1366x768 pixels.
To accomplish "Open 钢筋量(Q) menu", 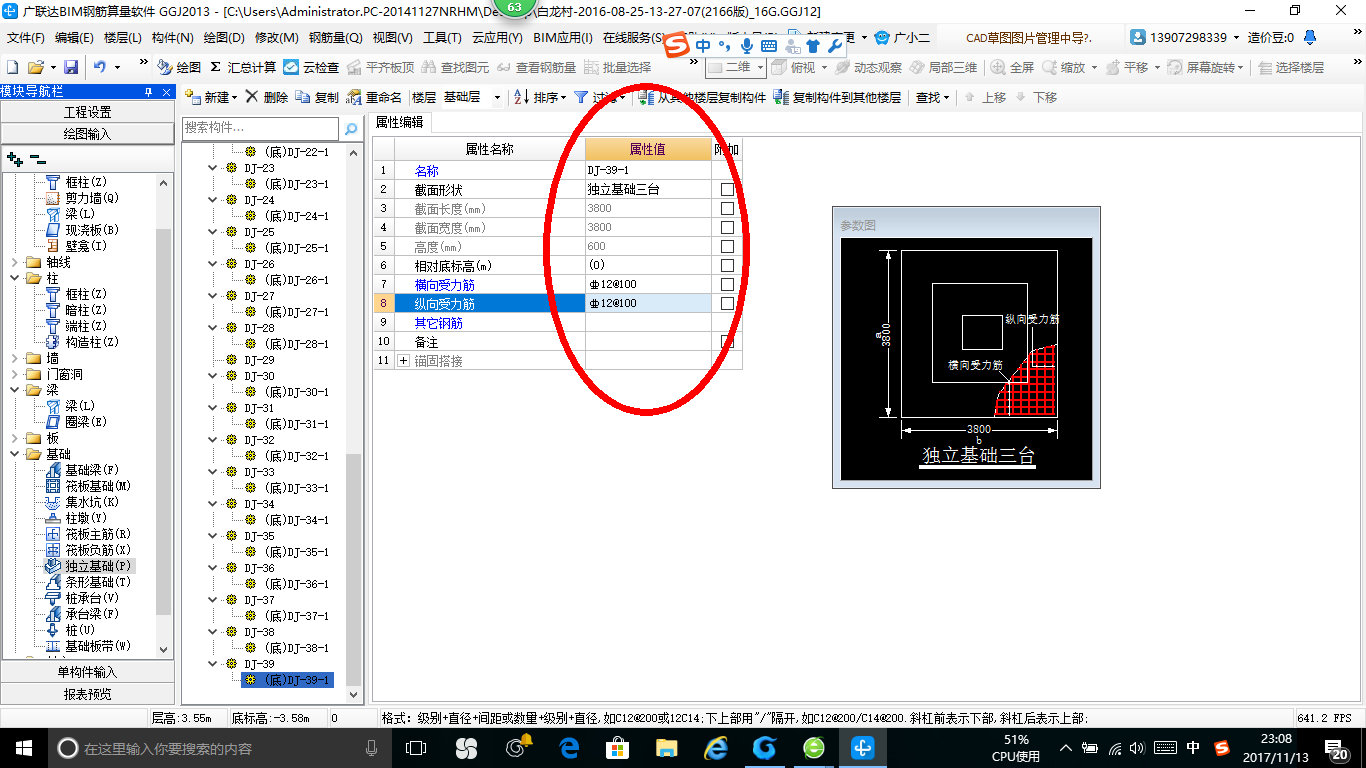I will click(x=335, y=38).
